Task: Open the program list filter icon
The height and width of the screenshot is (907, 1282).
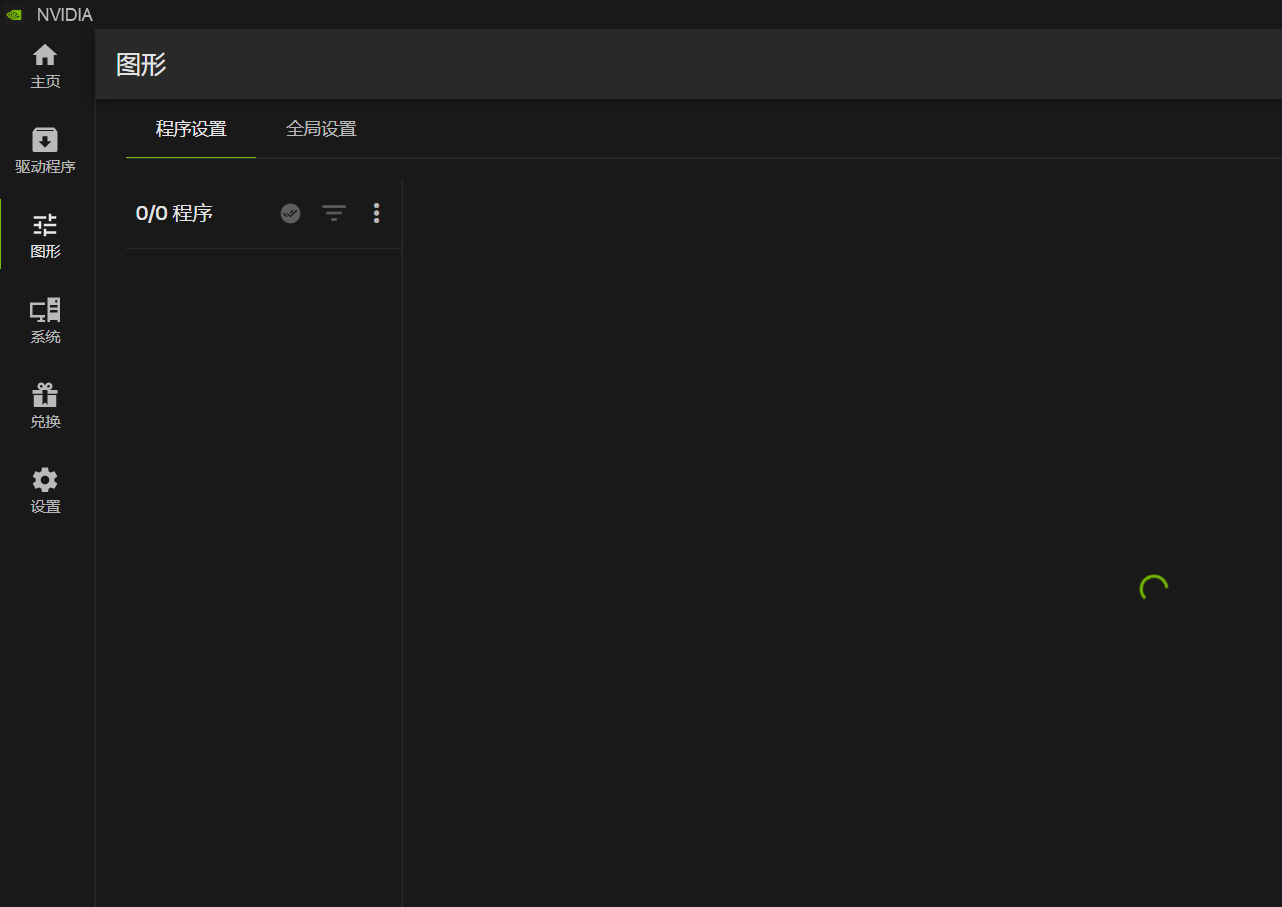Action: click(x=334, y=213)
